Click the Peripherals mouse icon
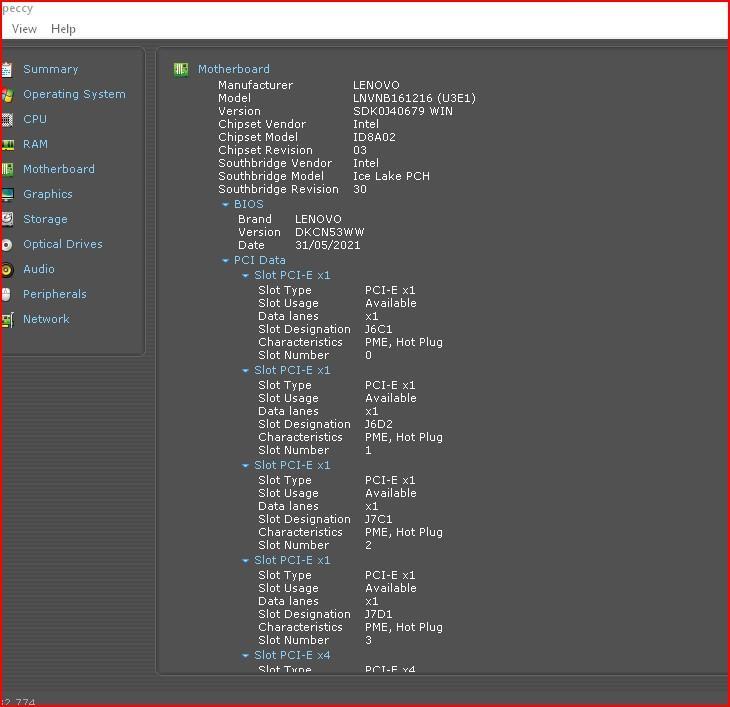Image resolution: width=730 pixels, height=707 pixels. 6,295
